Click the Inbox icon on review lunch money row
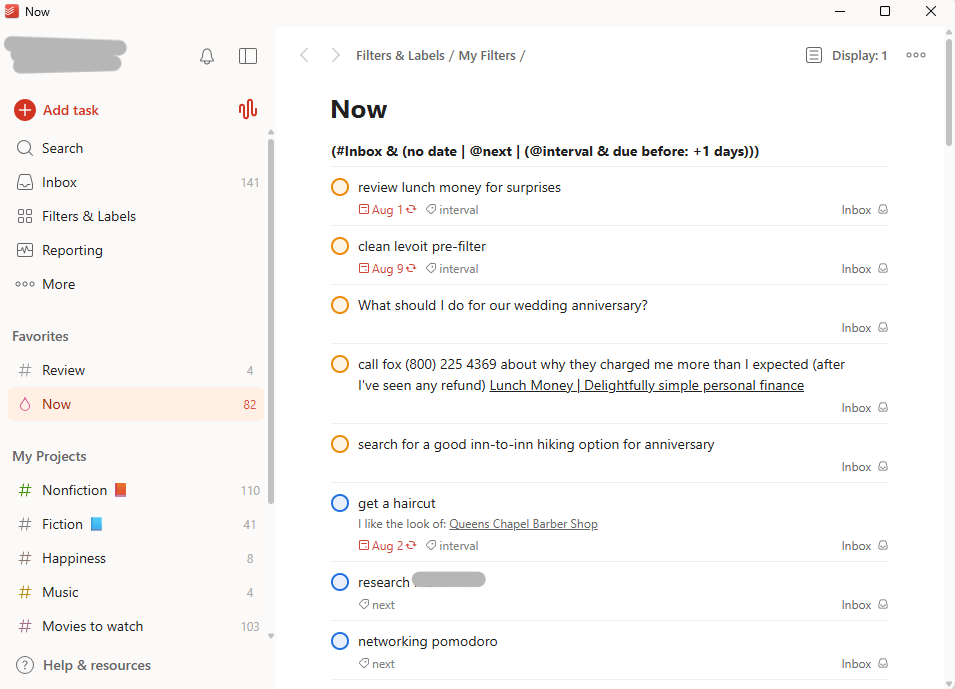 [883, 210]
